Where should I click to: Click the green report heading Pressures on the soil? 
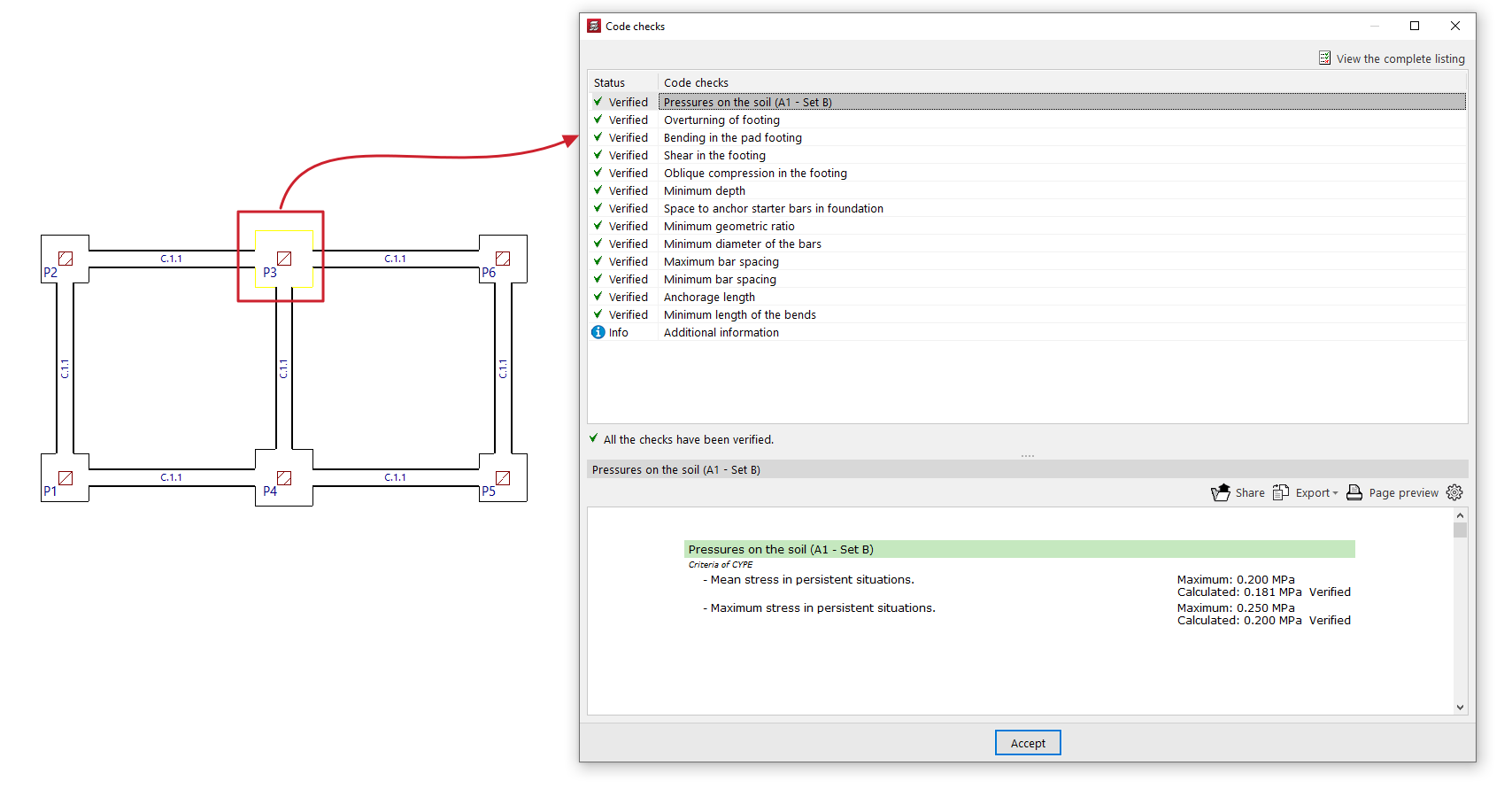(1020, 549)
